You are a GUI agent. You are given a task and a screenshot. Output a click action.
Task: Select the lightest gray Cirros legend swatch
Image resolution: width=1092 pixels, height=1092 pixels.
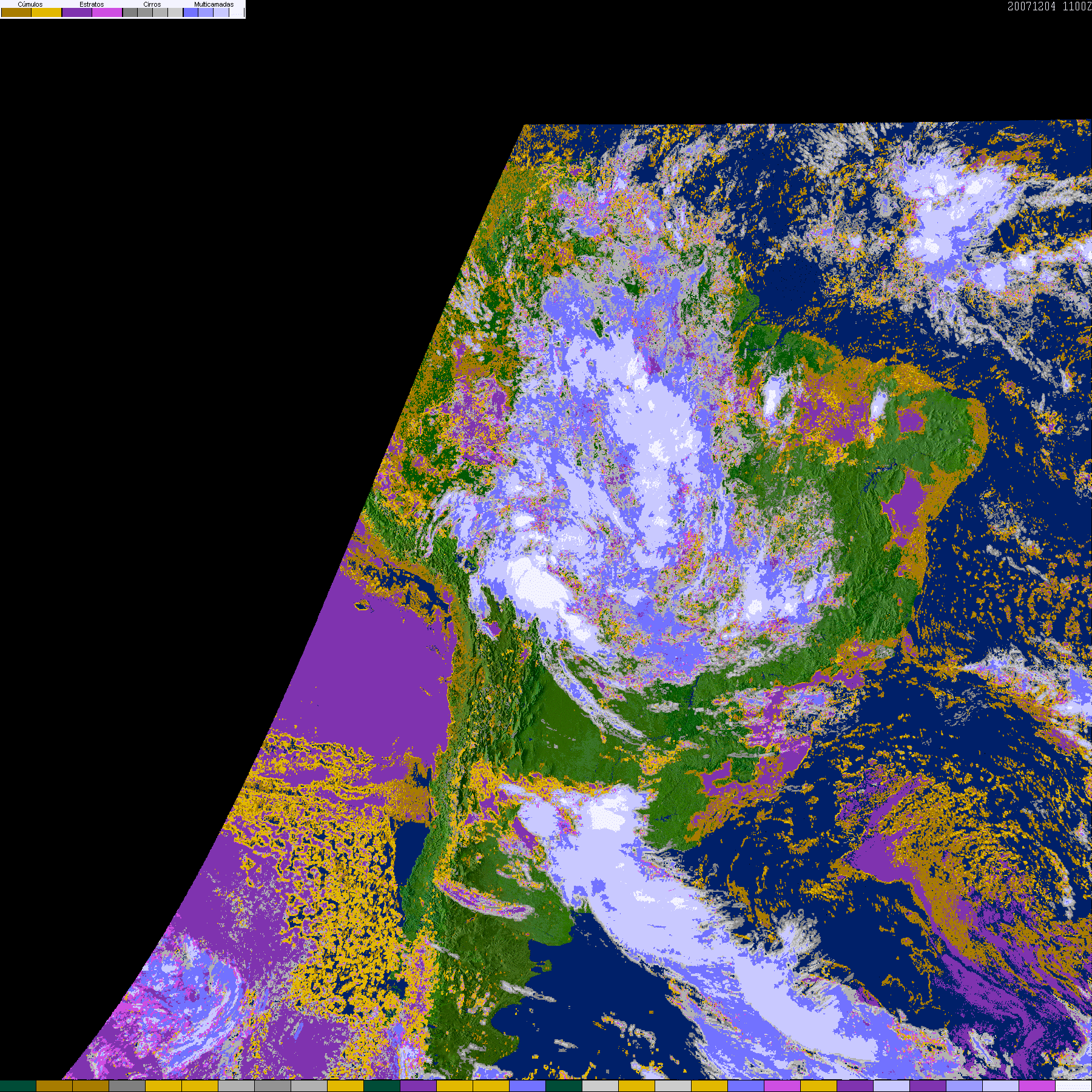tap(175, 12)
